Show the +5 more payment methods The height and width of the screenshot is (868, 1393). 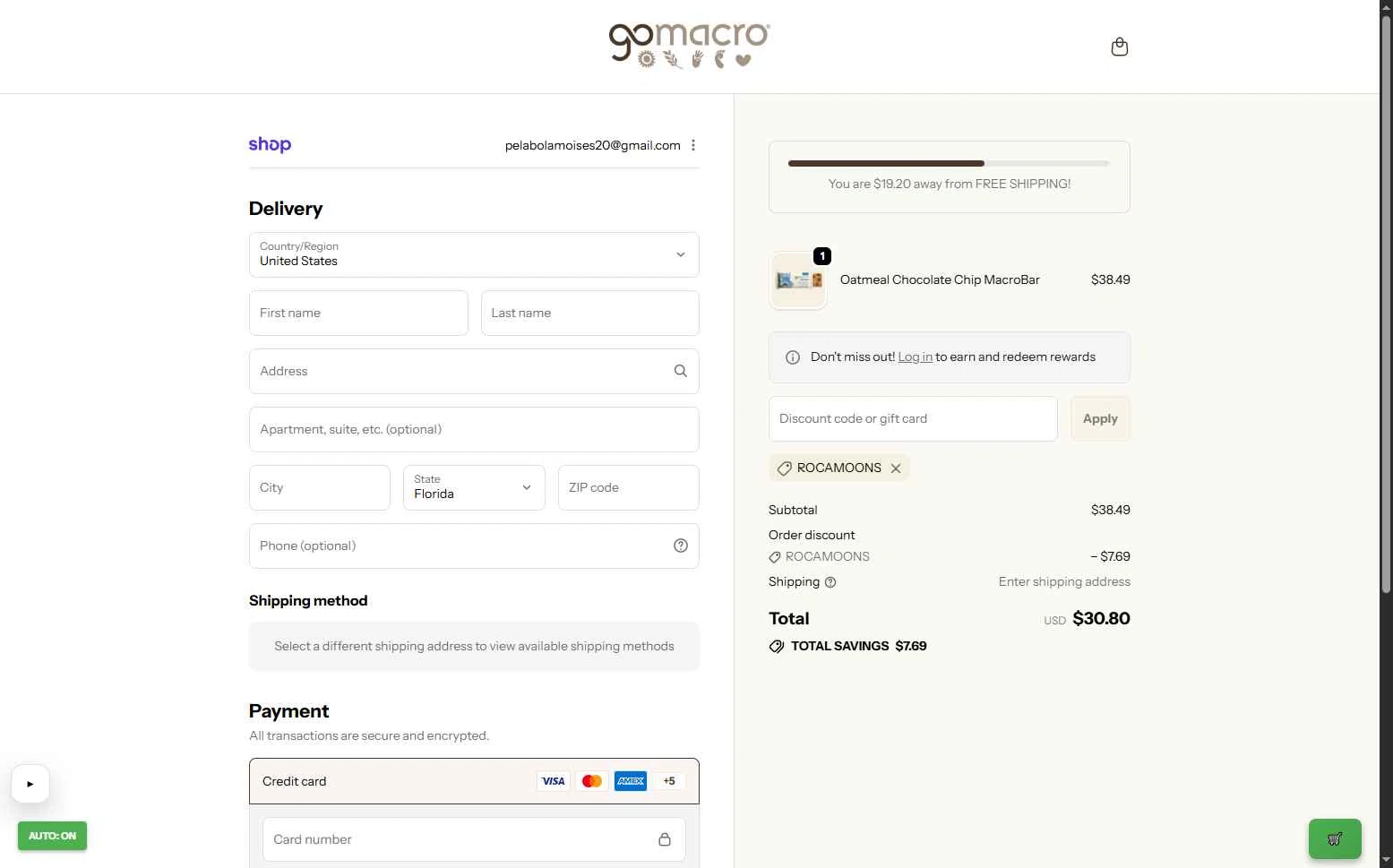coord(669,781)
